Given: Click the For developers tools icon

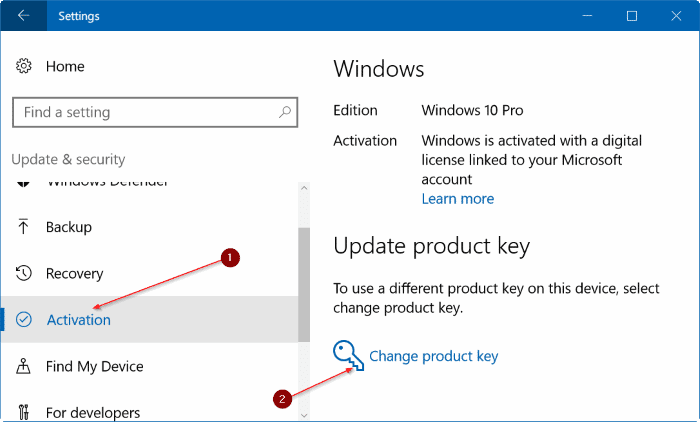Looking at the screenshot, I should pyautogui.click(x=24, y=411).
